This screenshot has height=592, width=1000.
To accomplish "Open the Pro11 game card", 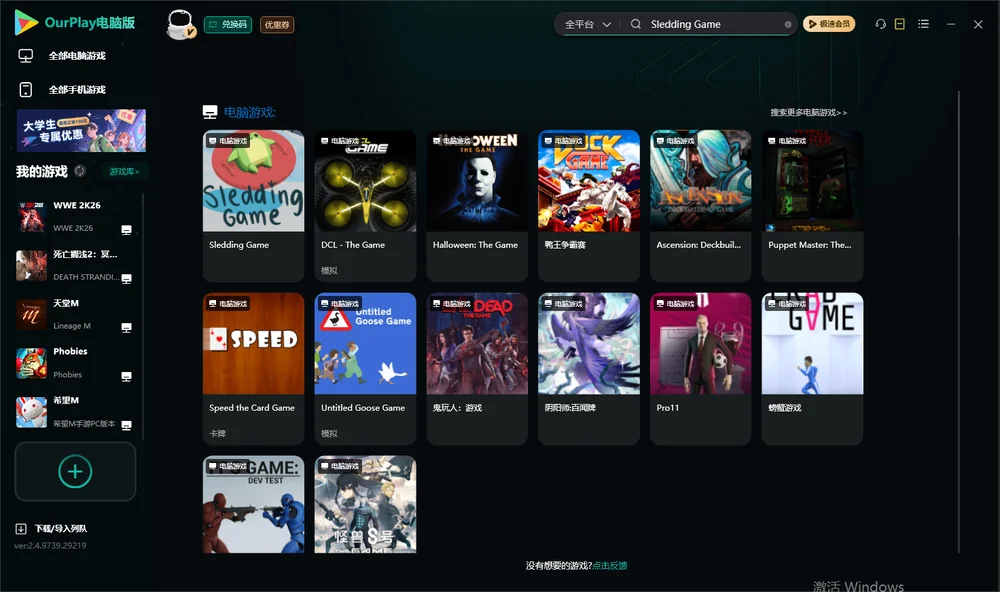I will (x=701, y=369).
